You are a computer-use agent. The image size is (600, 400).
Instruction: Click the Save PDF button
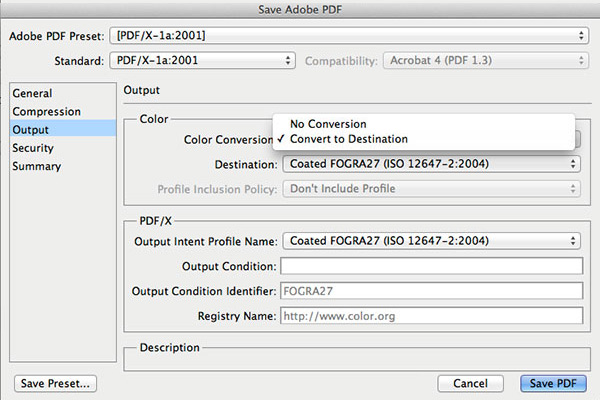[553, 384]
